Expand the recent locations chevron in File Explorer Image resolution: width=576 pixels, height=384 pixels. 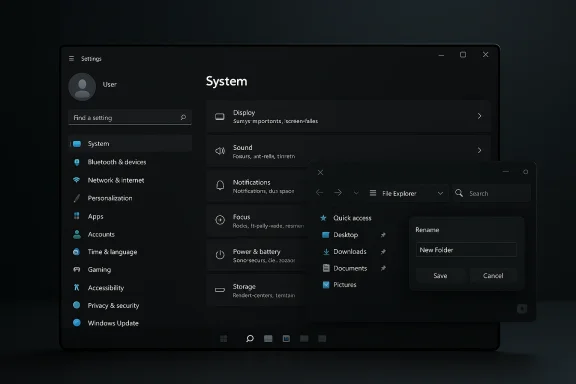pyautogui.click(x=356, y=193)
